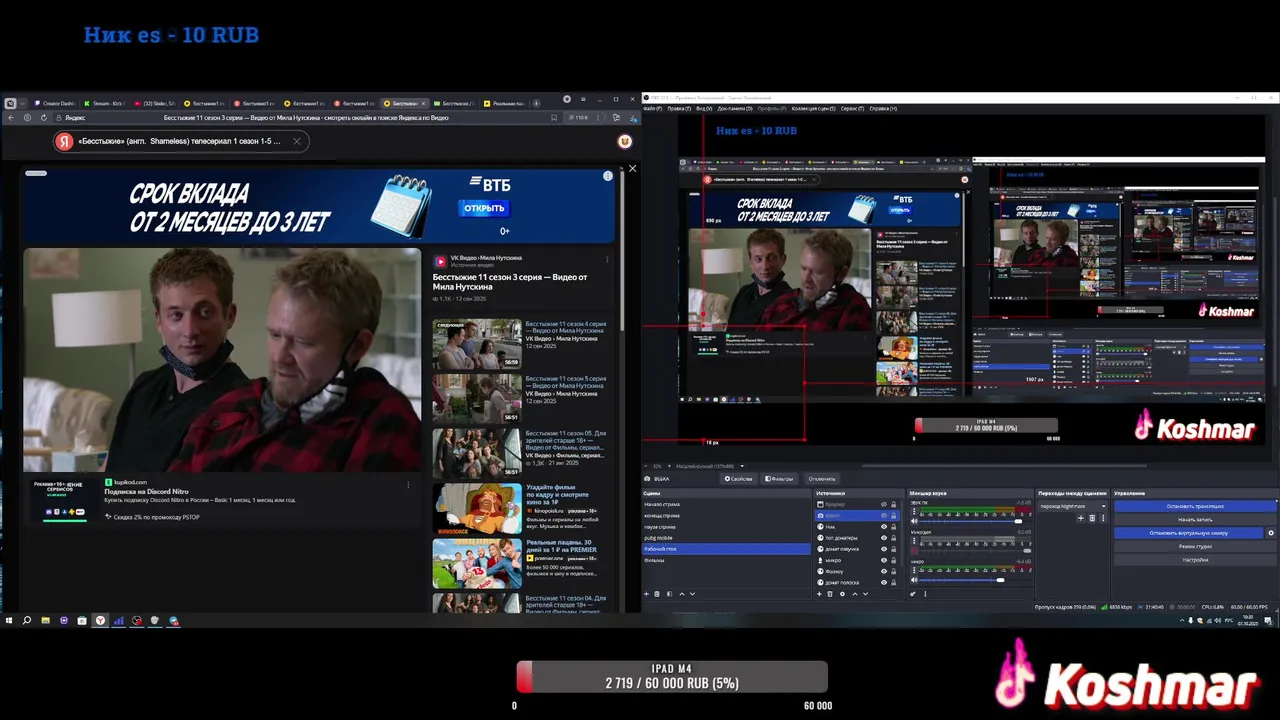Open Discord Nitro ad options menu
Viewport: 1280px width, 720px height.
click(x=408, y=485)
